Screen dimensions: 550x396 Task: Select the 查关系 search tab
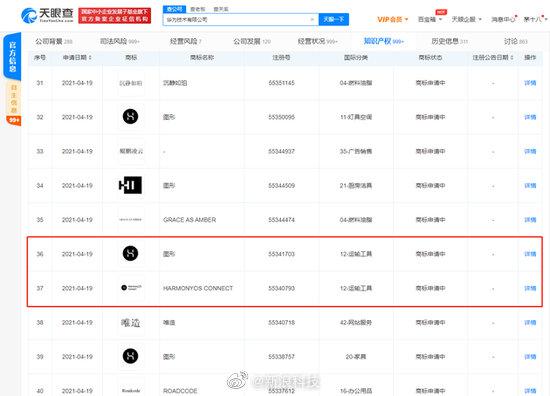click(221, 9)
